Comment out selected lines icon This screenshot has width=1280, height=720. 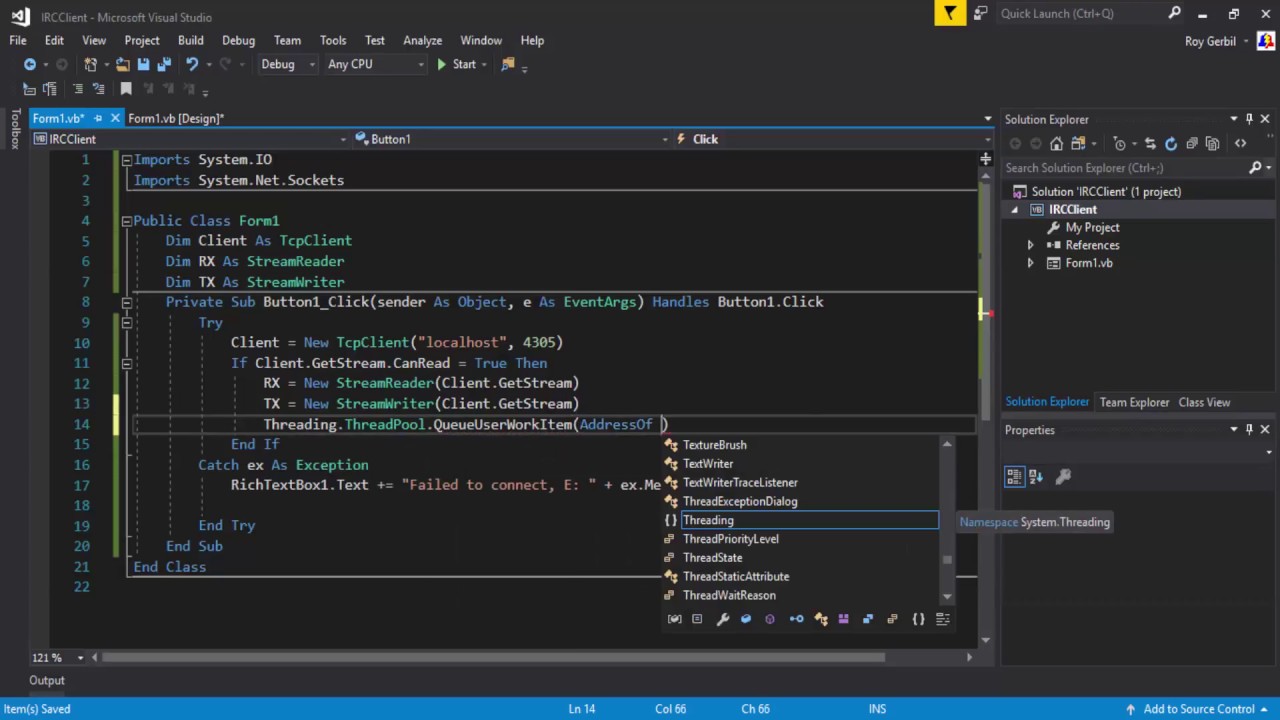tap(77, 89)
